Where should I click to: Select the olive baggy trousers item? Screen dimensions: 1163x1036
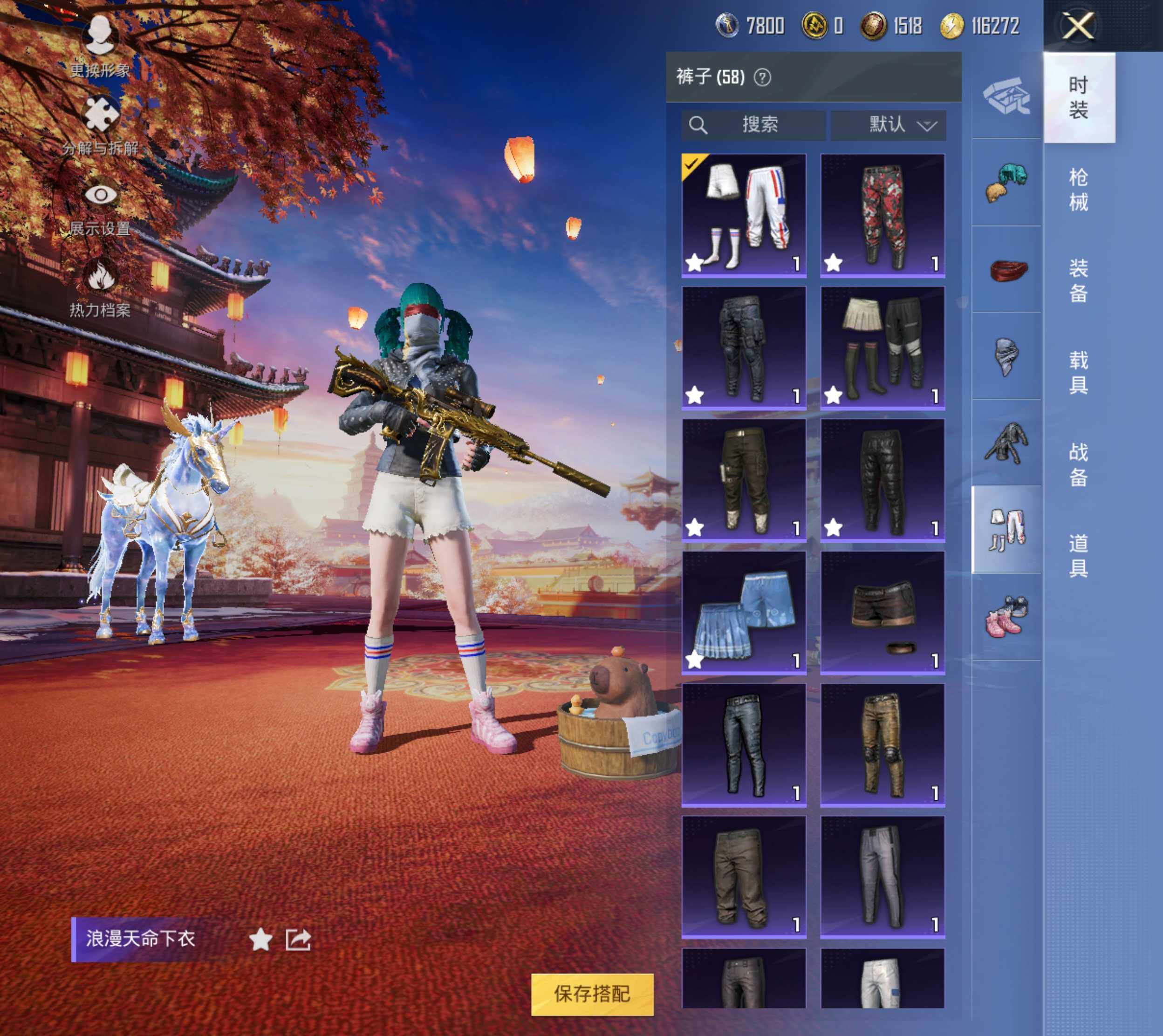click(744, 877)
